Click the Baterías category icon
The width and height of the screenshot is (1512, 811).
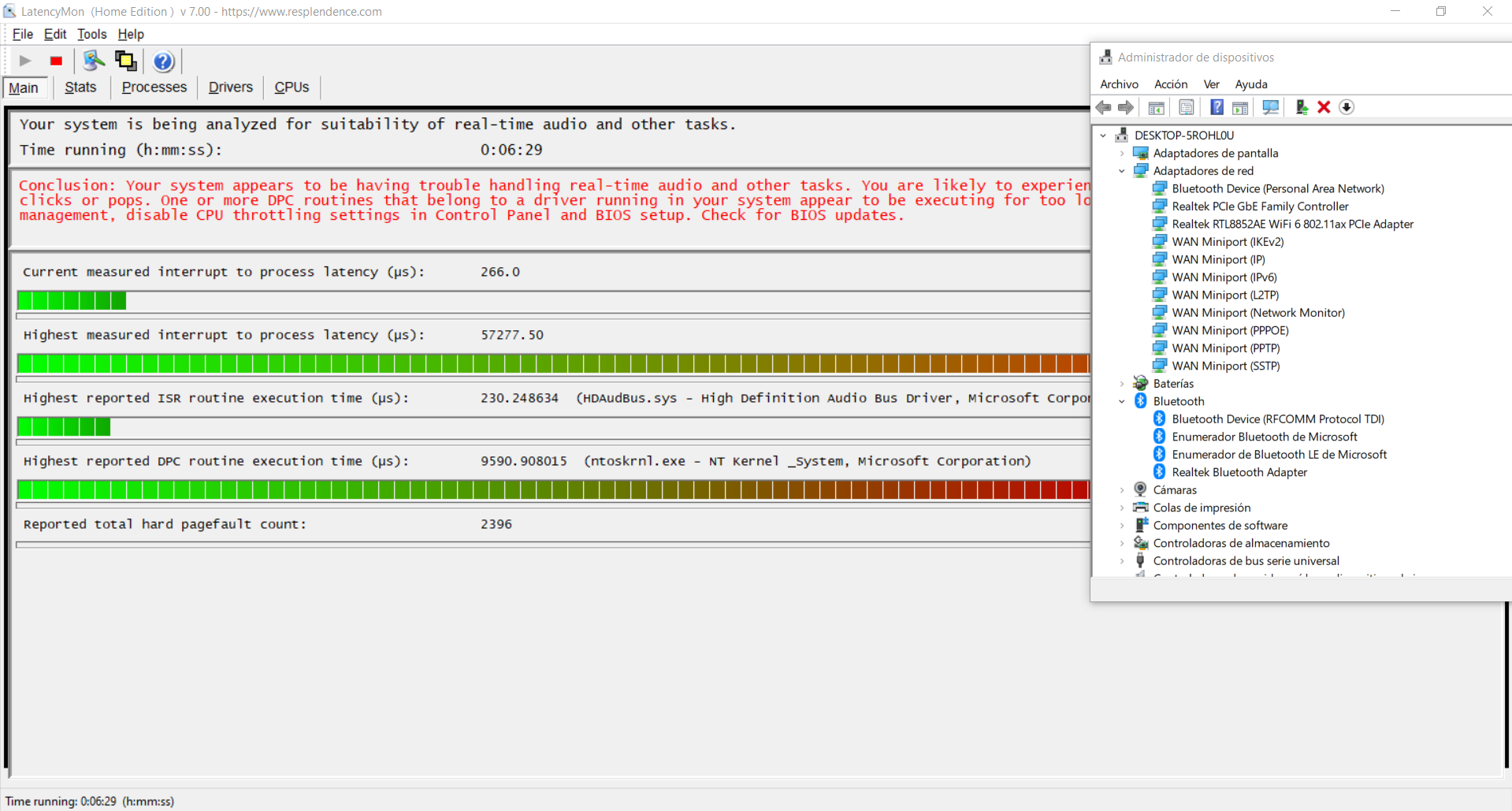pyautogui.click(x=1140, y=384)
